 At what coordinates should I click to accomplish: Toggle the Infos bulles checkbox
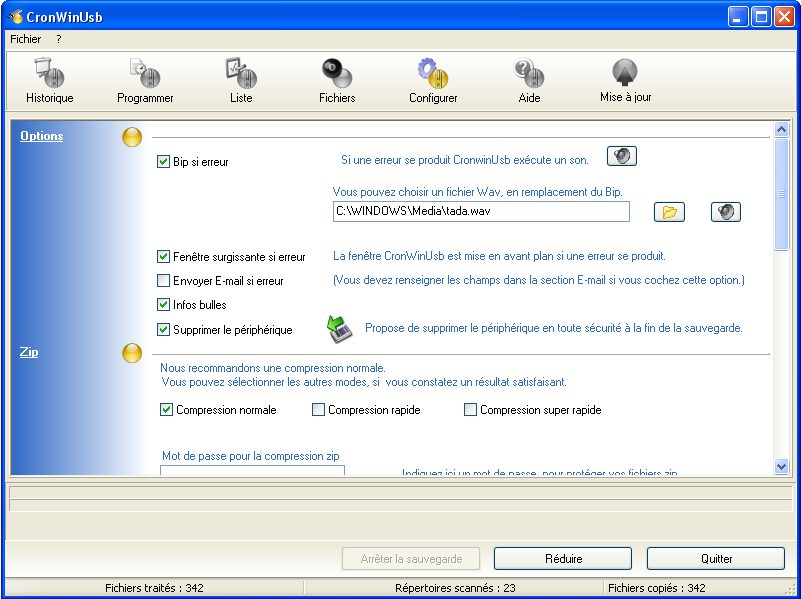tap(163, 304)
